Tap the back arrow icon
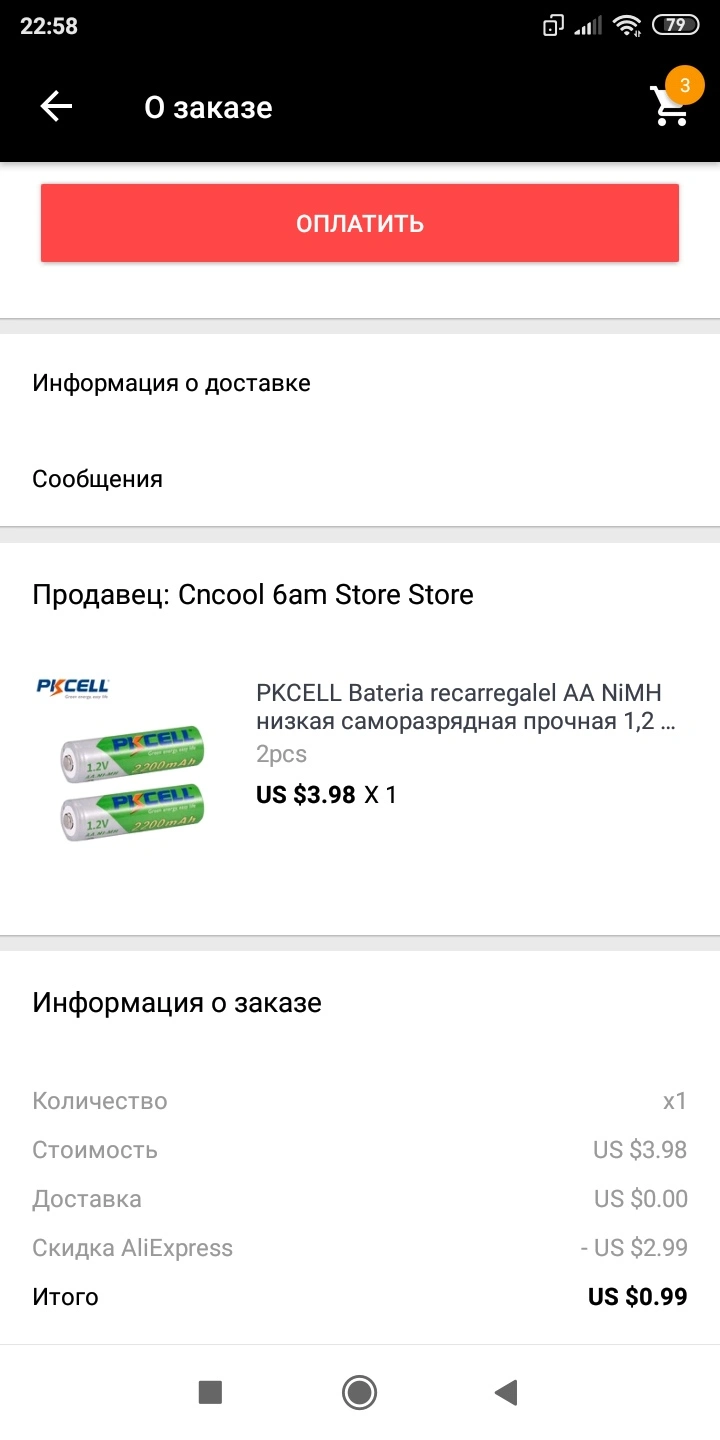Screen dimensions: 720x1440 (x=56, y=107)
